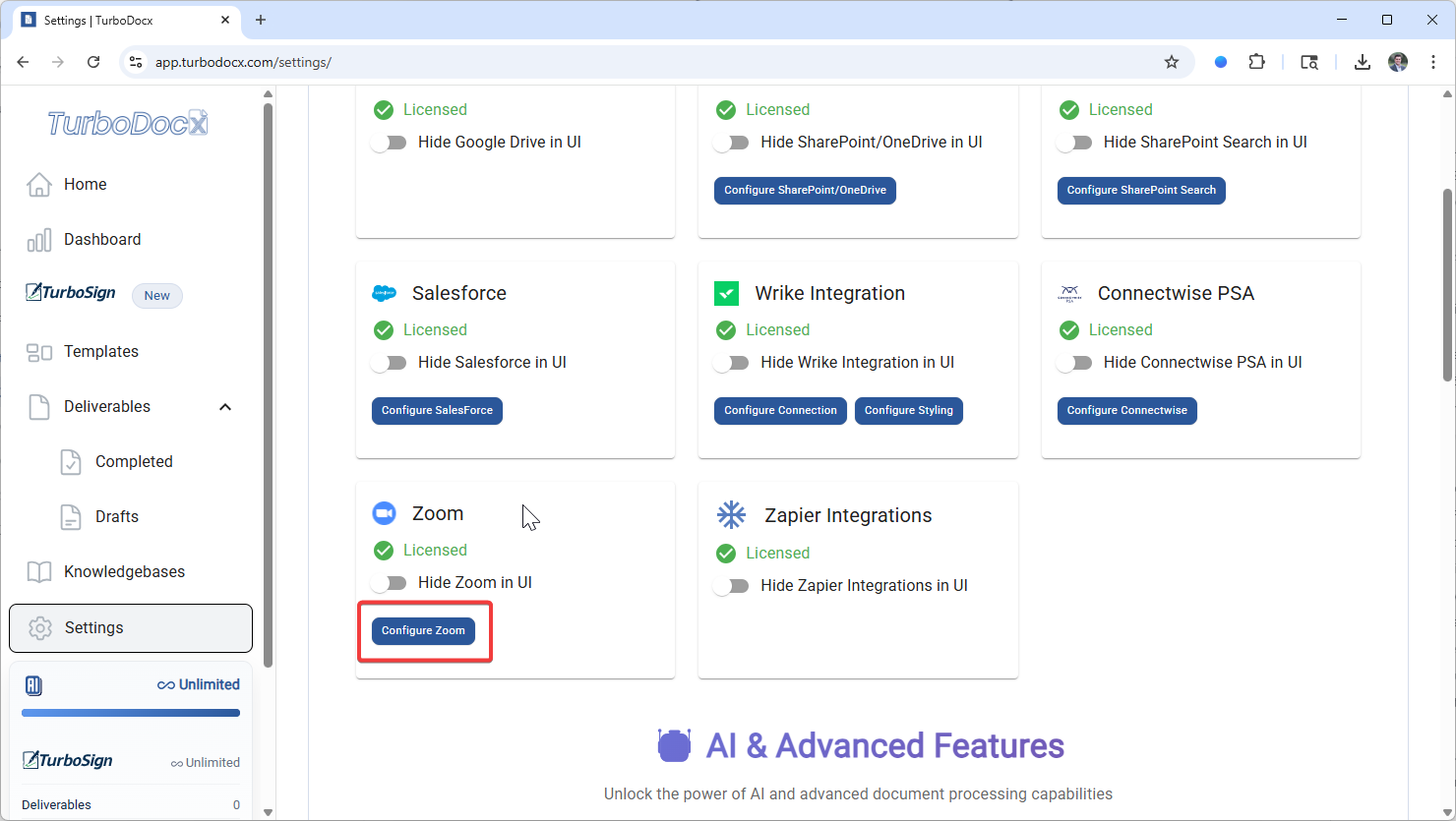Open the Chrome profile avatar
Viewport: 1456px width, 821px height.
(x=1398, y=62)
